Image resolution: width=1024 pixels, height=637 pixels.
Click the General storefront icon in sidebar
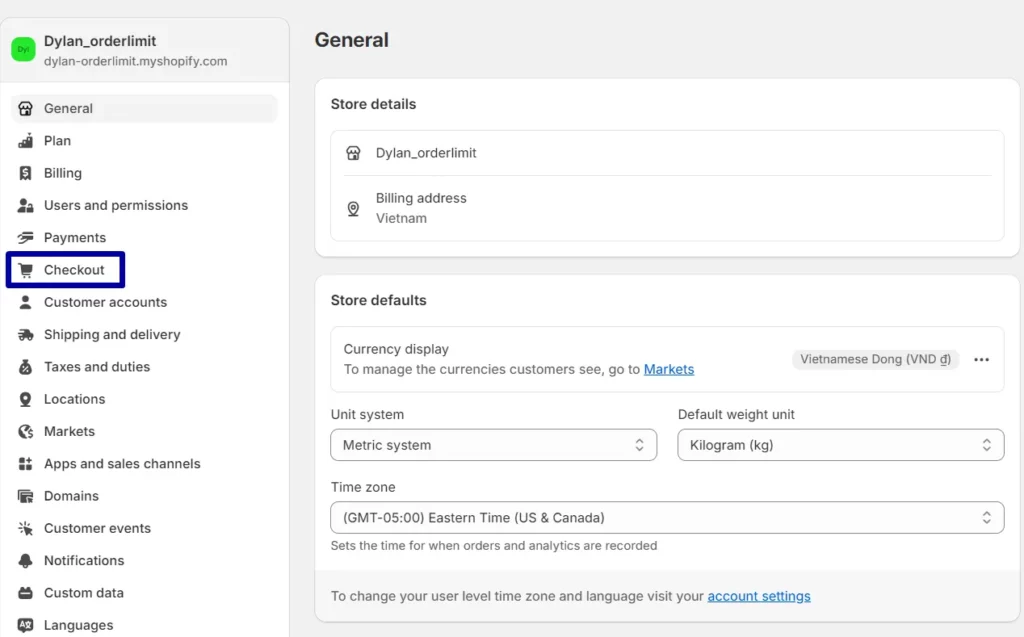[25, 108]
